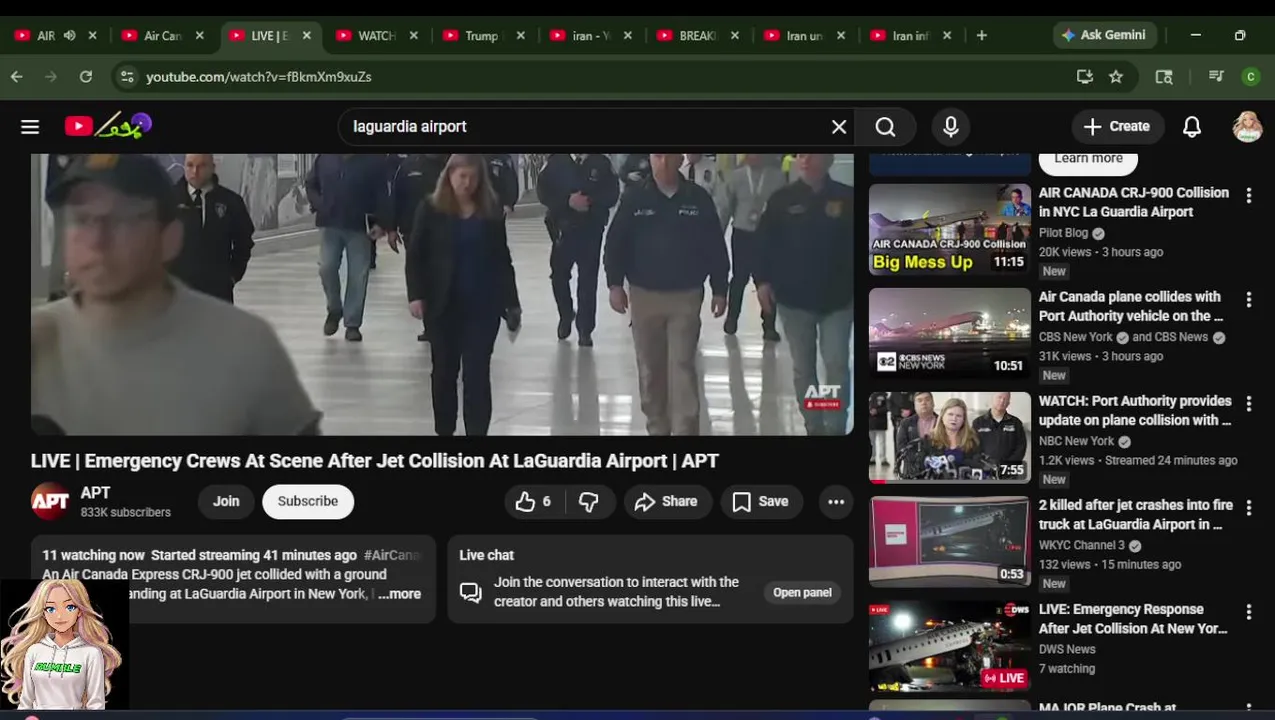Go to YouTube home via logo
Viewport: 1275px width, 720px height.
[108, 126]
